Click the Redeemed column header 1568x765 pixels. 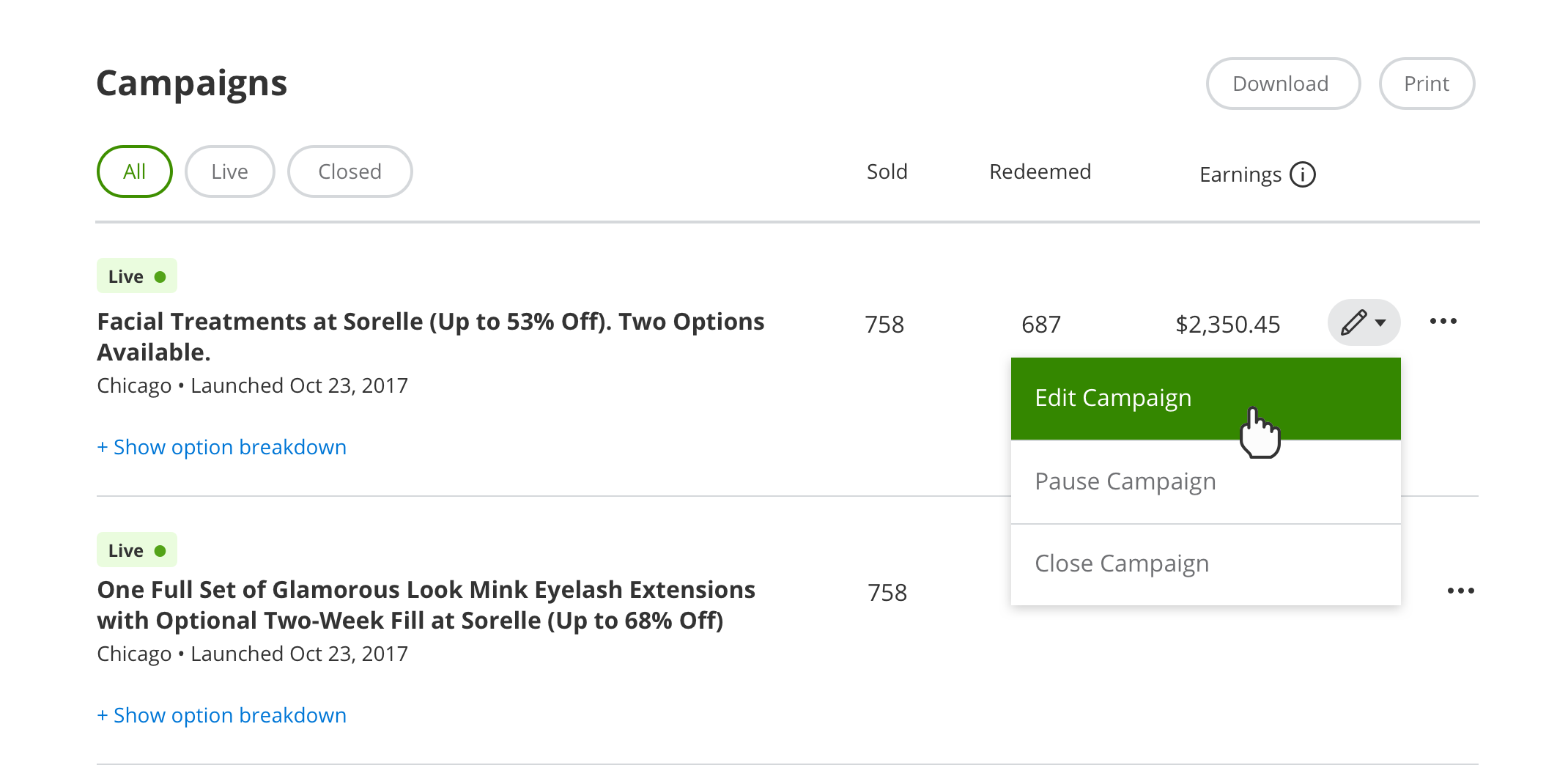point(1040,171)
